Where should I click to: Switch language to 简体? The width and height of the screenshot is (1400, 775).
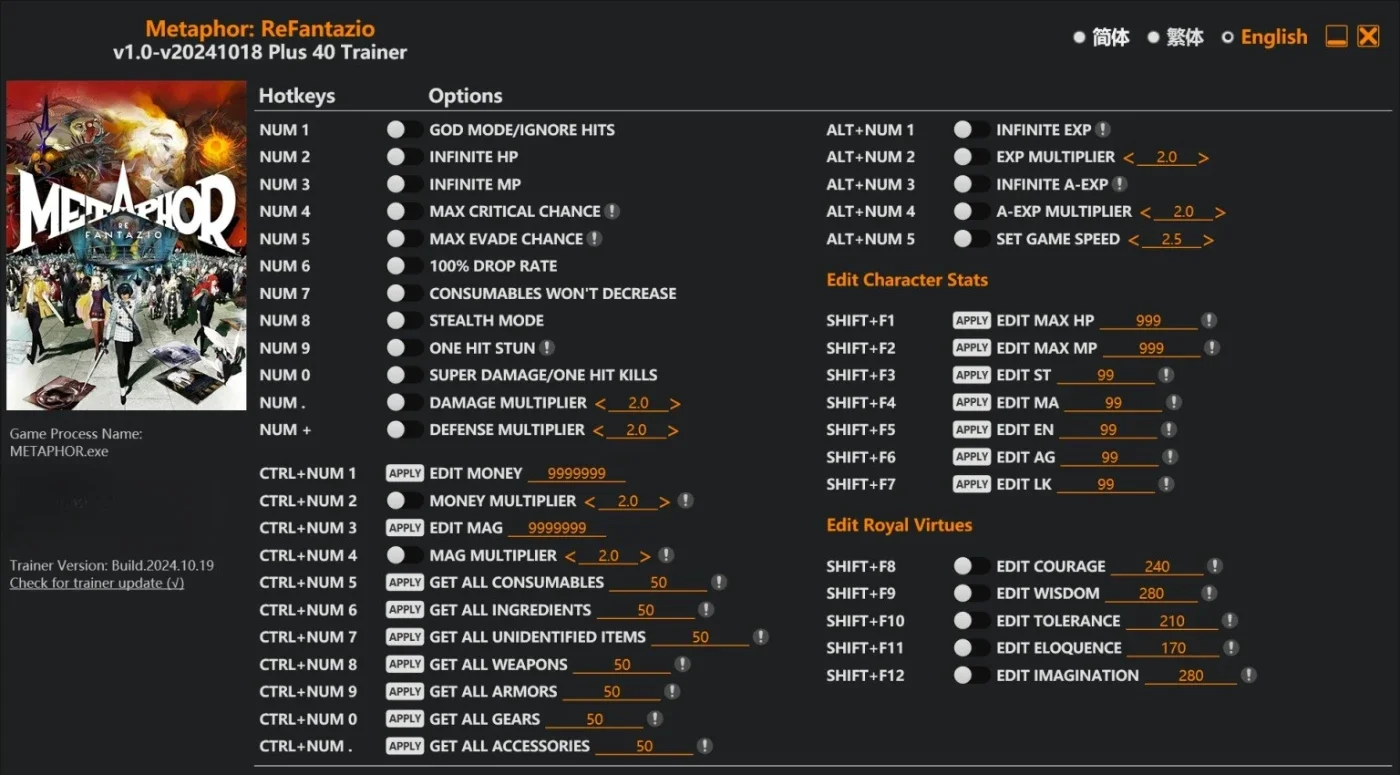(x=1101, y=37)
